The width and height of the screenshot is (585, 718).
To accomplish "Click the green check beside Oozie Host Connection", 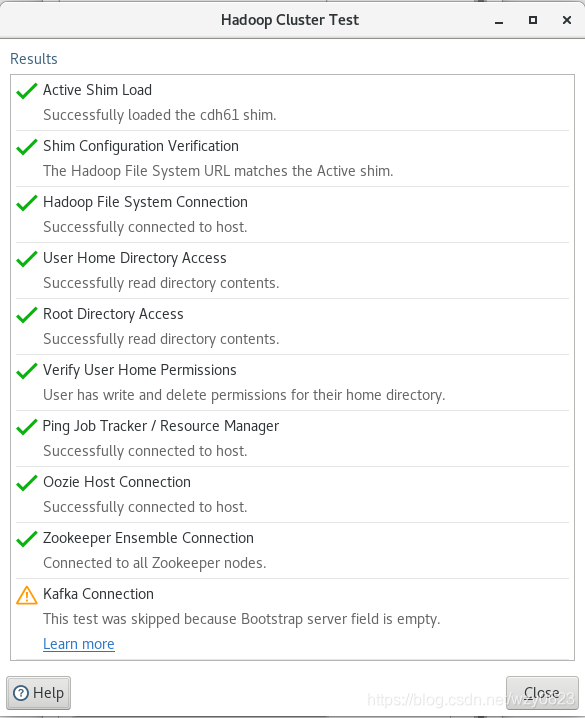I will pyautogui.click(x=27, y=483).
